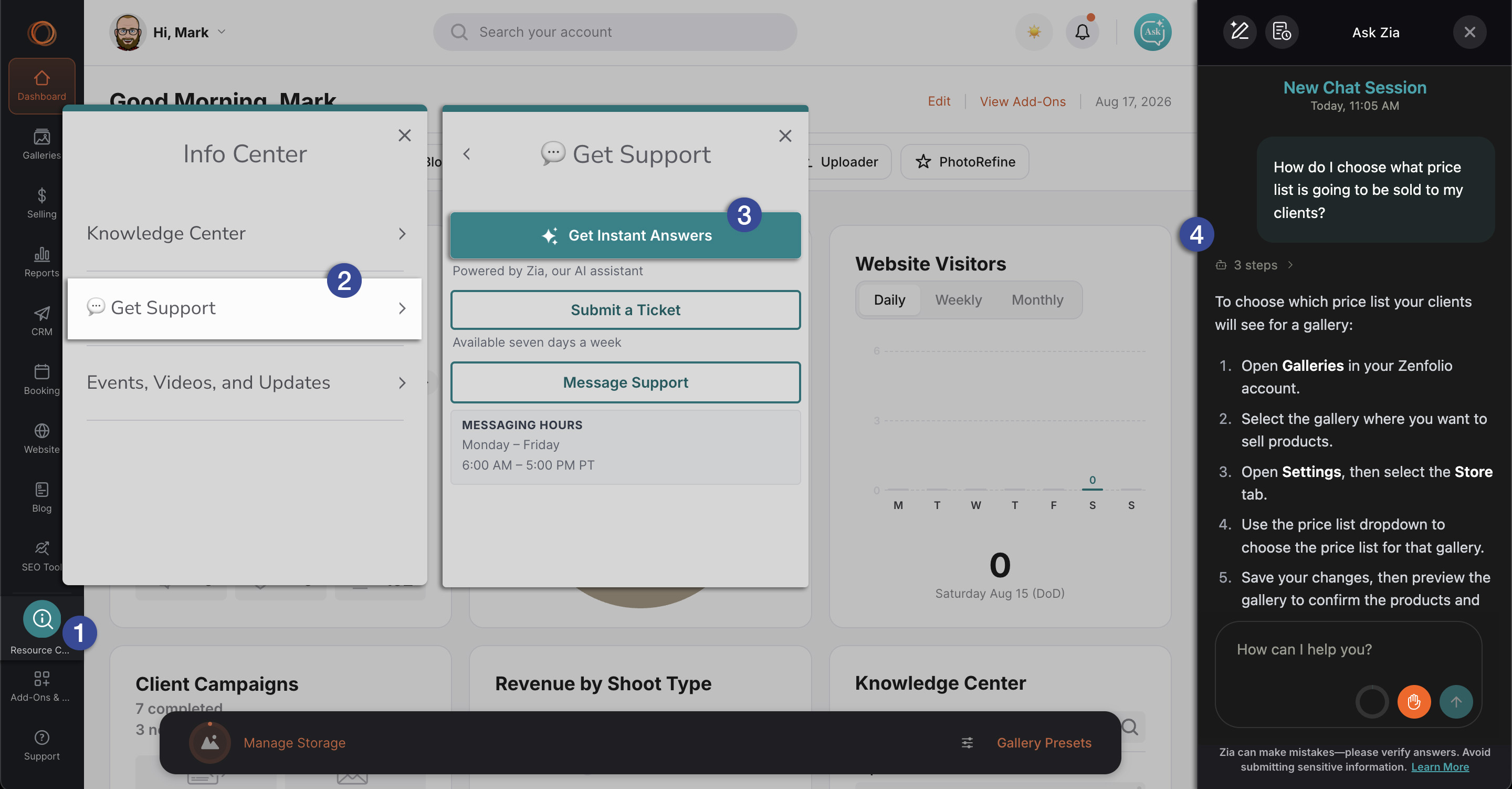
Task: Open the Selling section
Action: click(x=41, y=203)
